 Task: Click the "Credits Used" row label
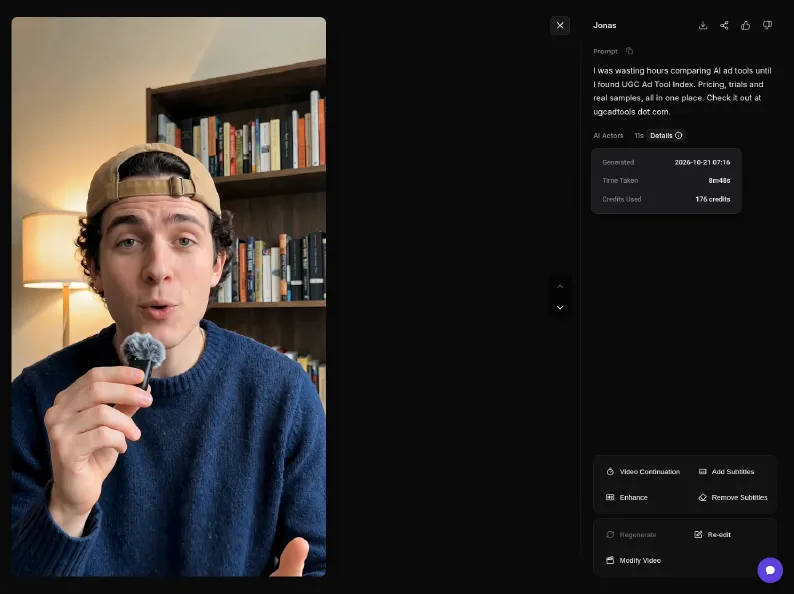pos(621,200)
